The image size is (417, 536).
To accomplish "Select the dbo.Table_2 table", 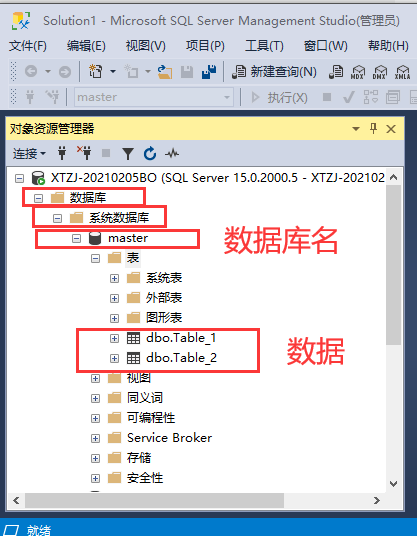I will click(181, 358).
